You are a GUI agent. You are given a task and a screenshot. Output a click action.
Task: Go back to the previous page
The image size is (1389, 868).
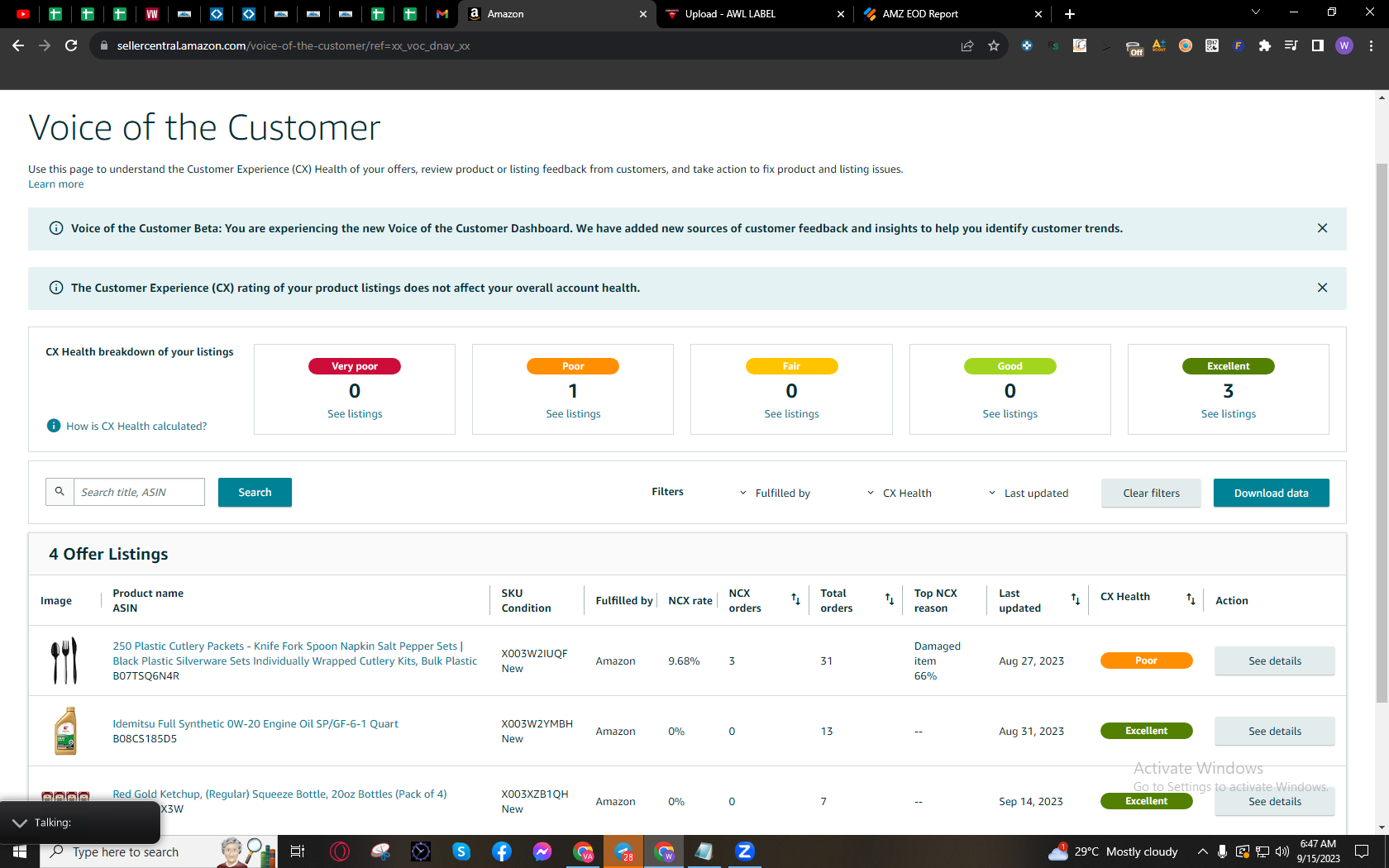tap(18, 45)
